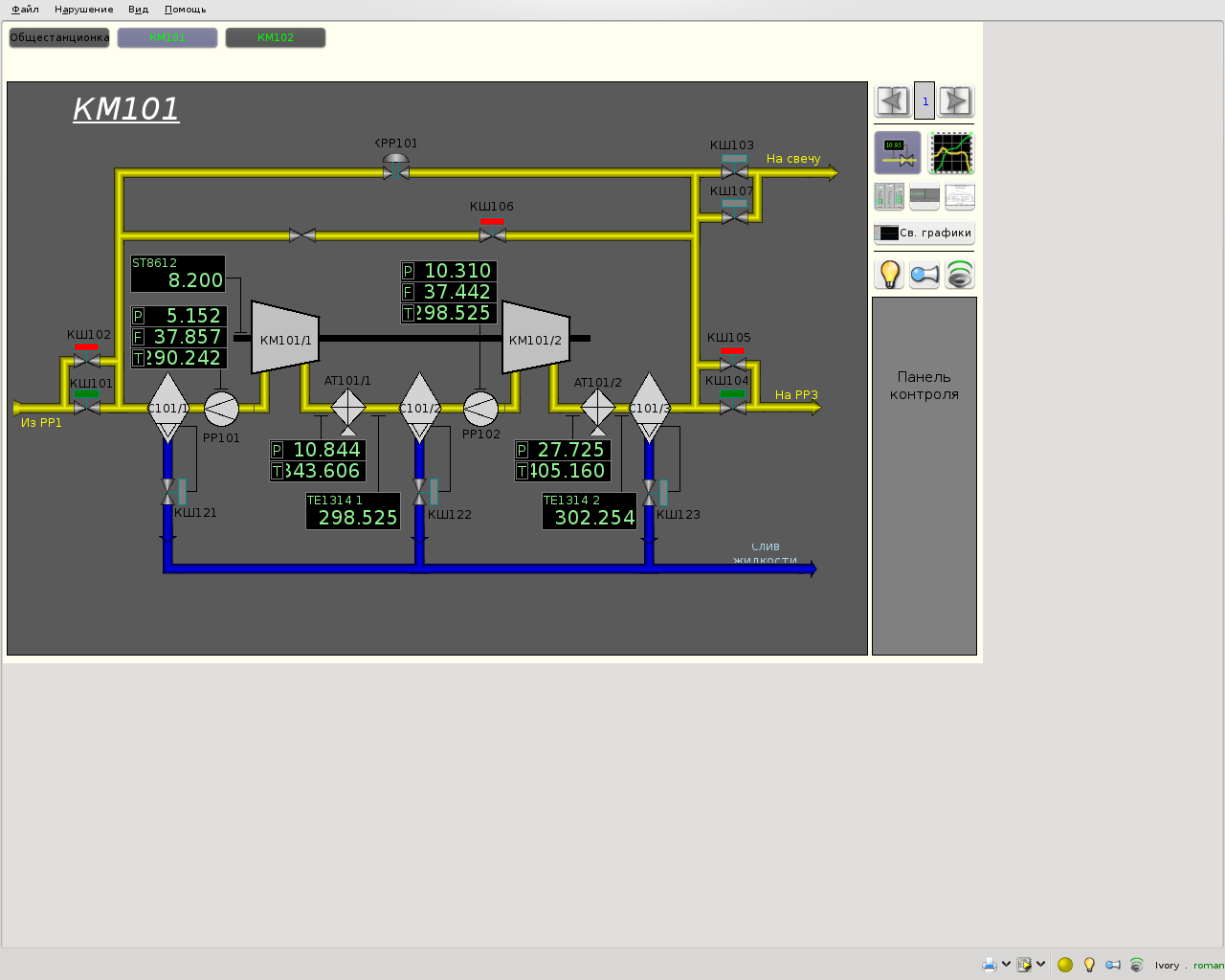Toggle valve КШ106 on the bypass line
Viewport: 1225px width, 980px height.
click(x=492, y=234)
